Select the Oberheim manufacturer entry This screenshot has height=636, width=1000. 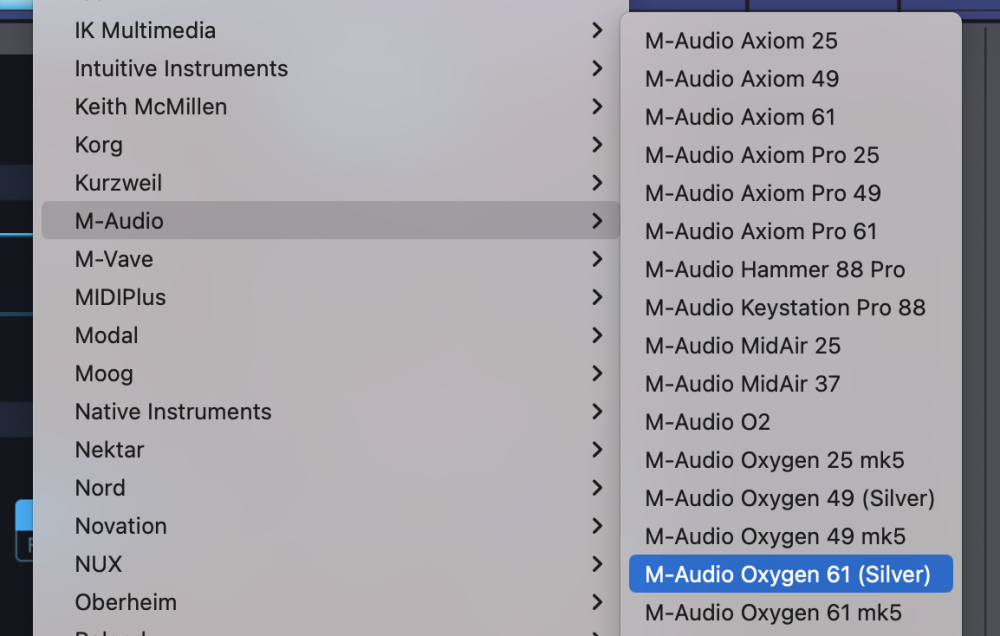(126, 602)
